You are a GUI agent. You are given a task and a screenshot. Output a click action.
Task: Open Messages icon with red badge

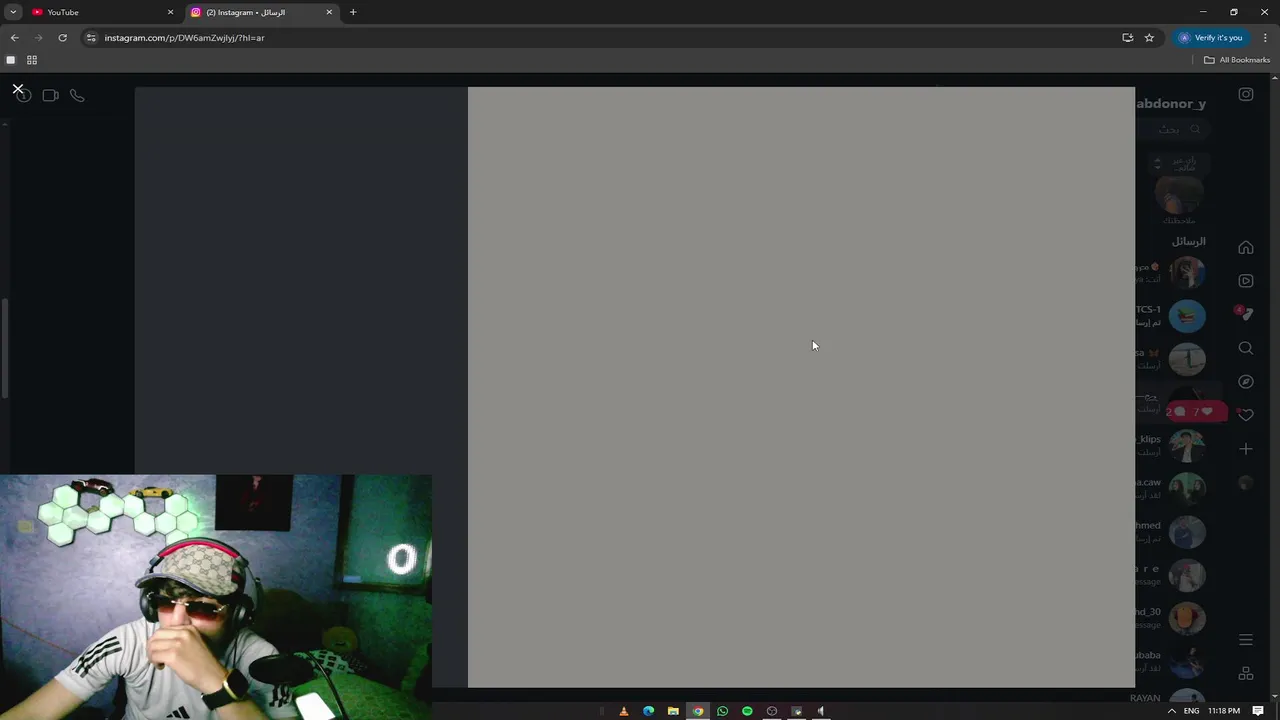pos(1245,314)
